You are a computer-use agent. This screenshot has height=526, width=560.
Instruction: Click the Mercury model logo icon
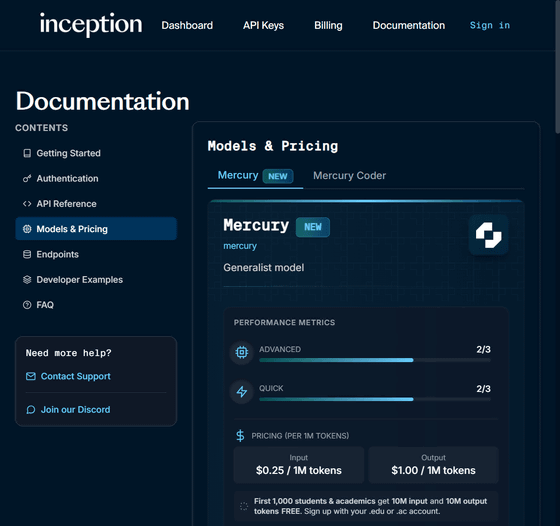[488, 235]
